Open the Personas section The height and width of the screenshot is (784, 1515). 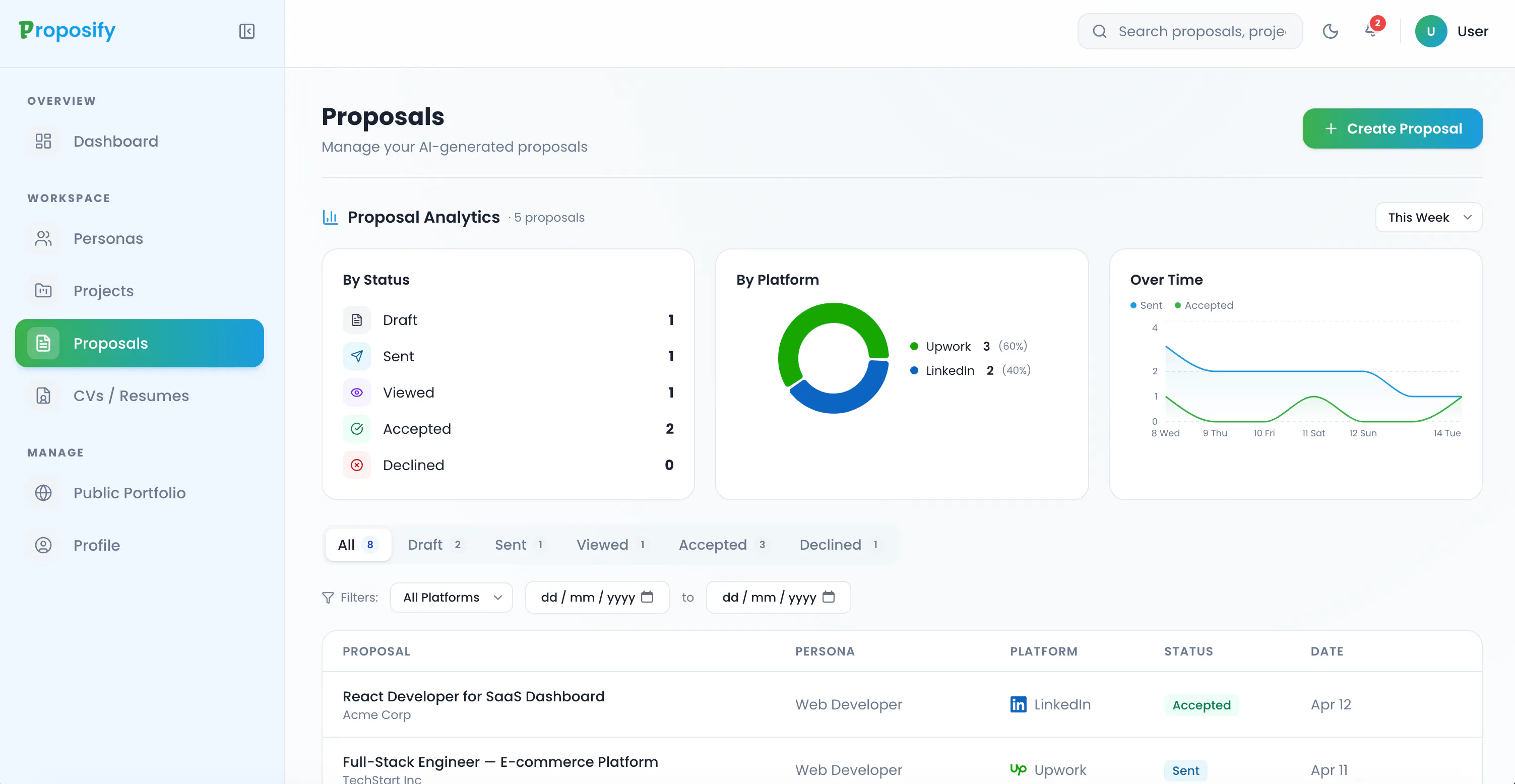tap(140, 238)
